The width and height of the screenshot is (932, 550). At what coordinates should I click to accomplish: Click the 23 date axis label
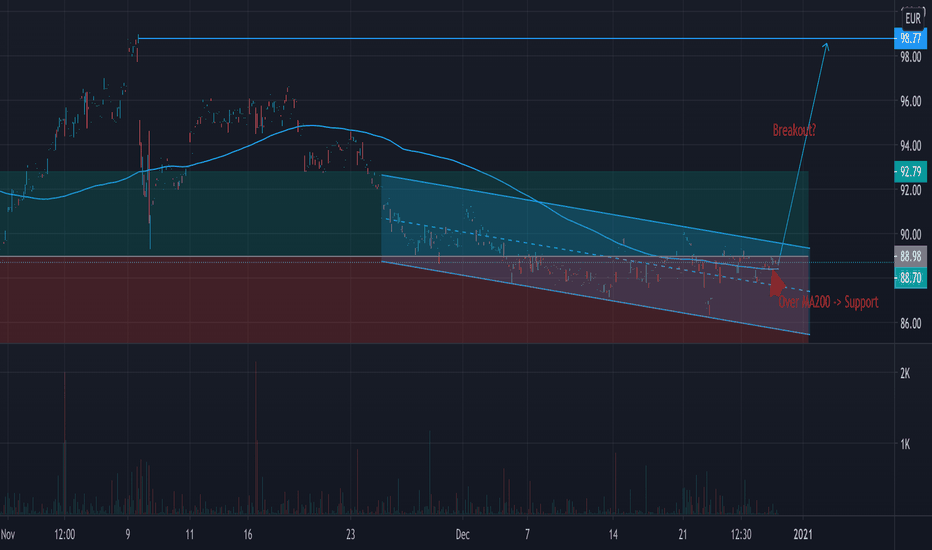point(351,534)
